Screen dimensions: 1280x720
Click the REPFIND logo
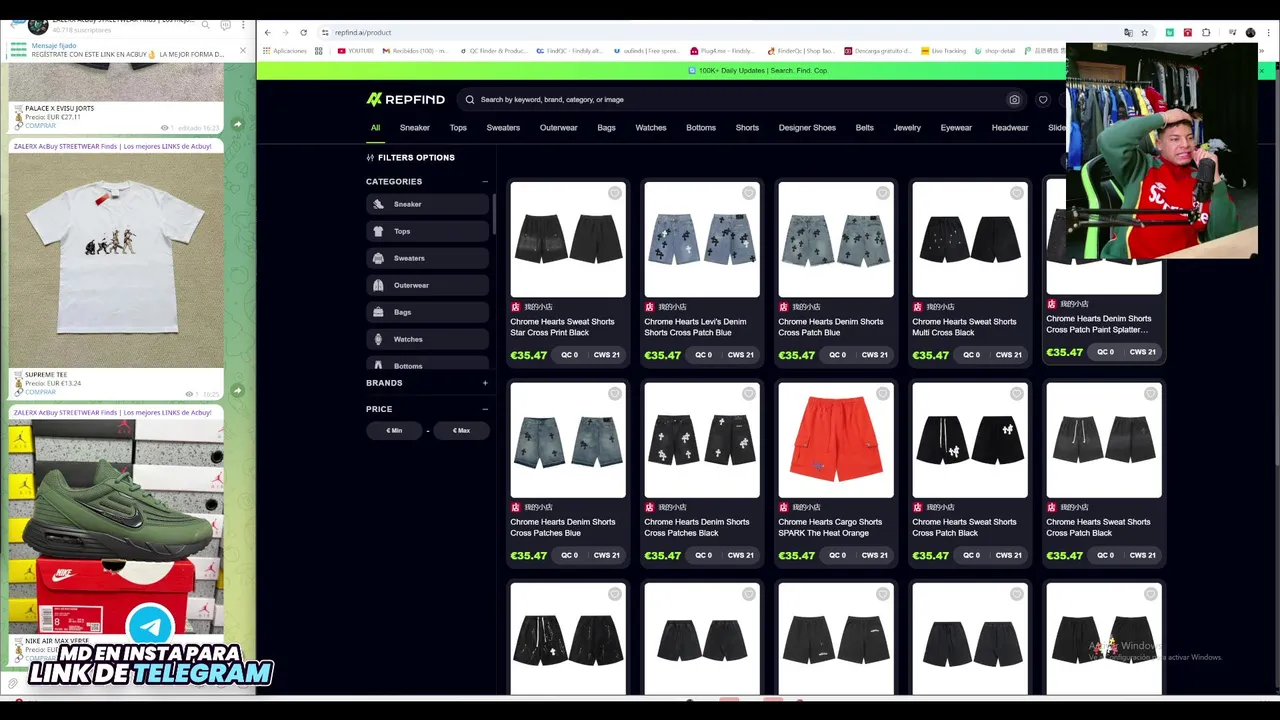[x=405, y=100]
